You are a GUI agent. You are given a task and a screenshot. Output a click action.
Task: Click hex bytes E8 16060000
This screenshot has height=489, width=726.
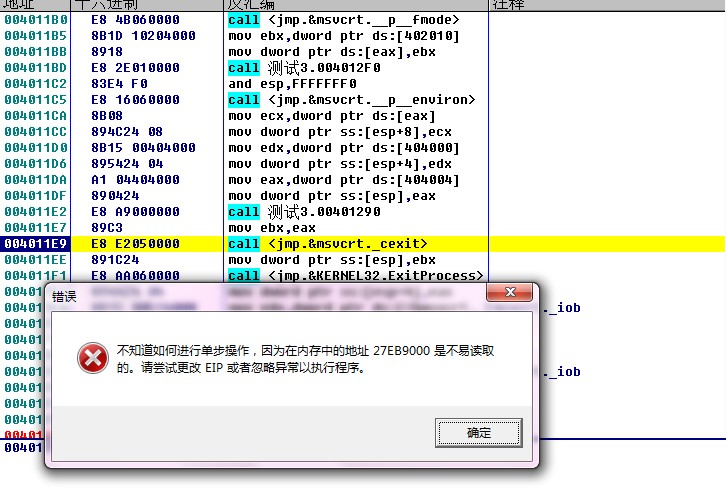[135, 100]
